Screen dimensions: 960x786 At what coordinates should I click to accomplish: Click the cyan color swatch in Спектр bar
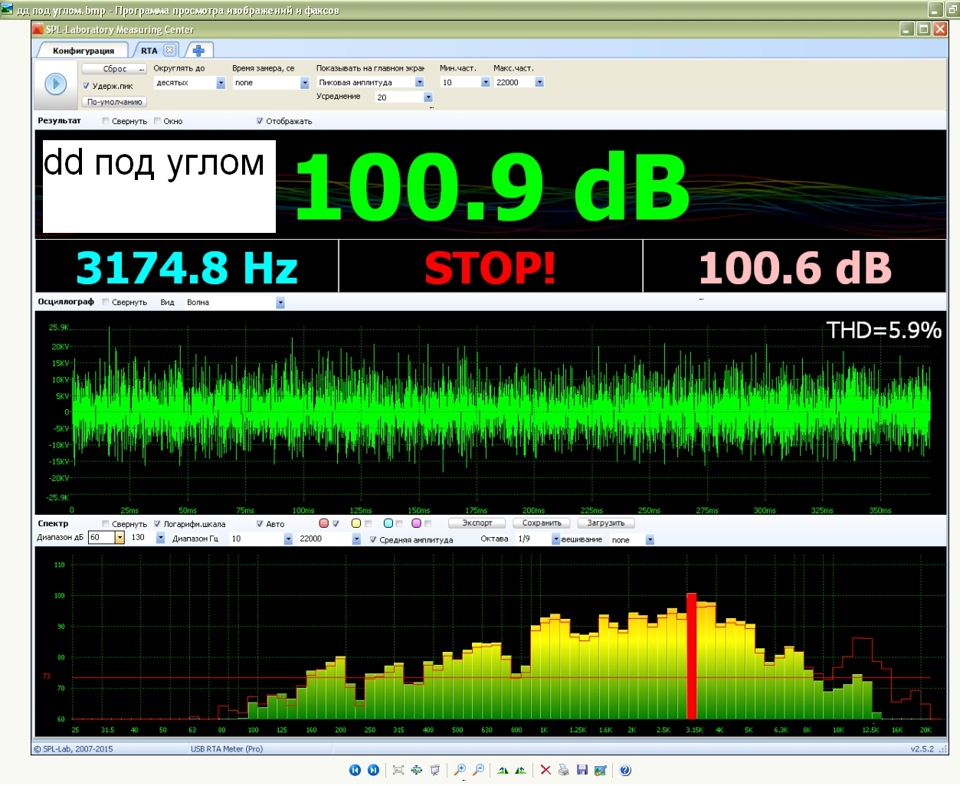388,523
